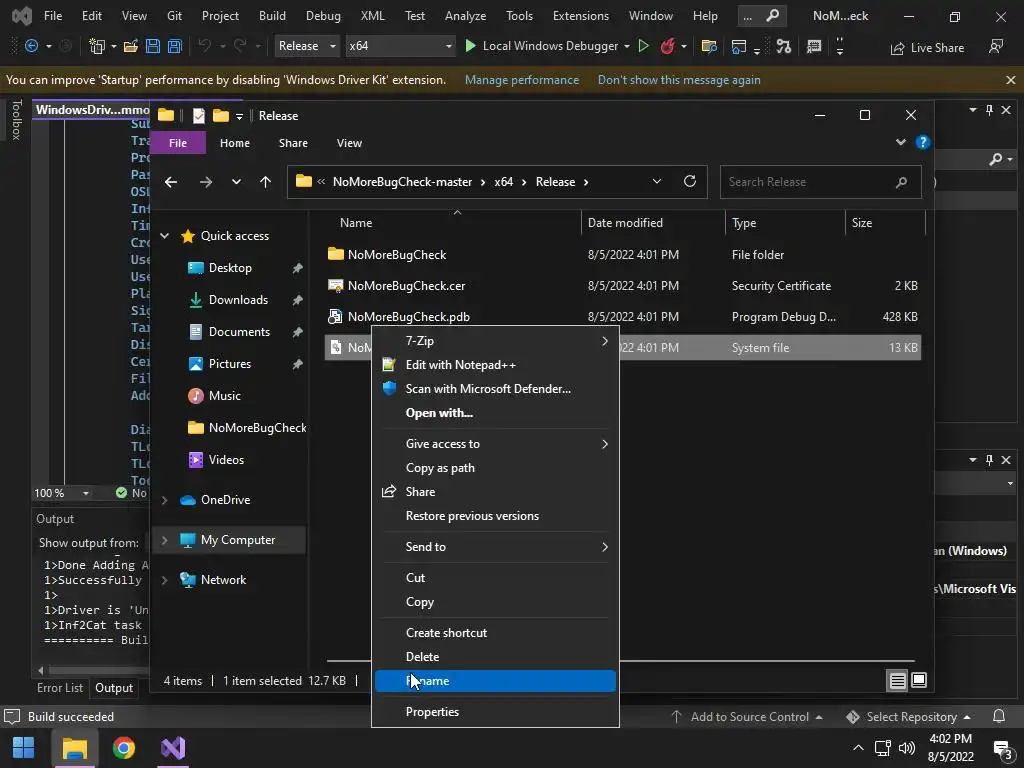
Task: Open Release configuration dropdown
Action: (306, 46)
